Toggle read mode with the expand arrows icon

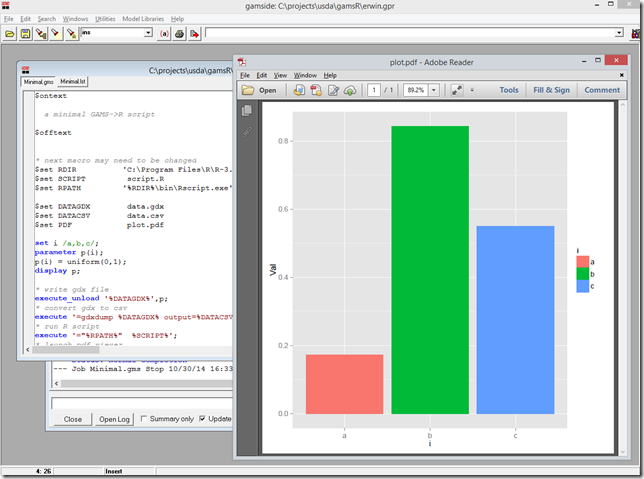pos(457,90)
